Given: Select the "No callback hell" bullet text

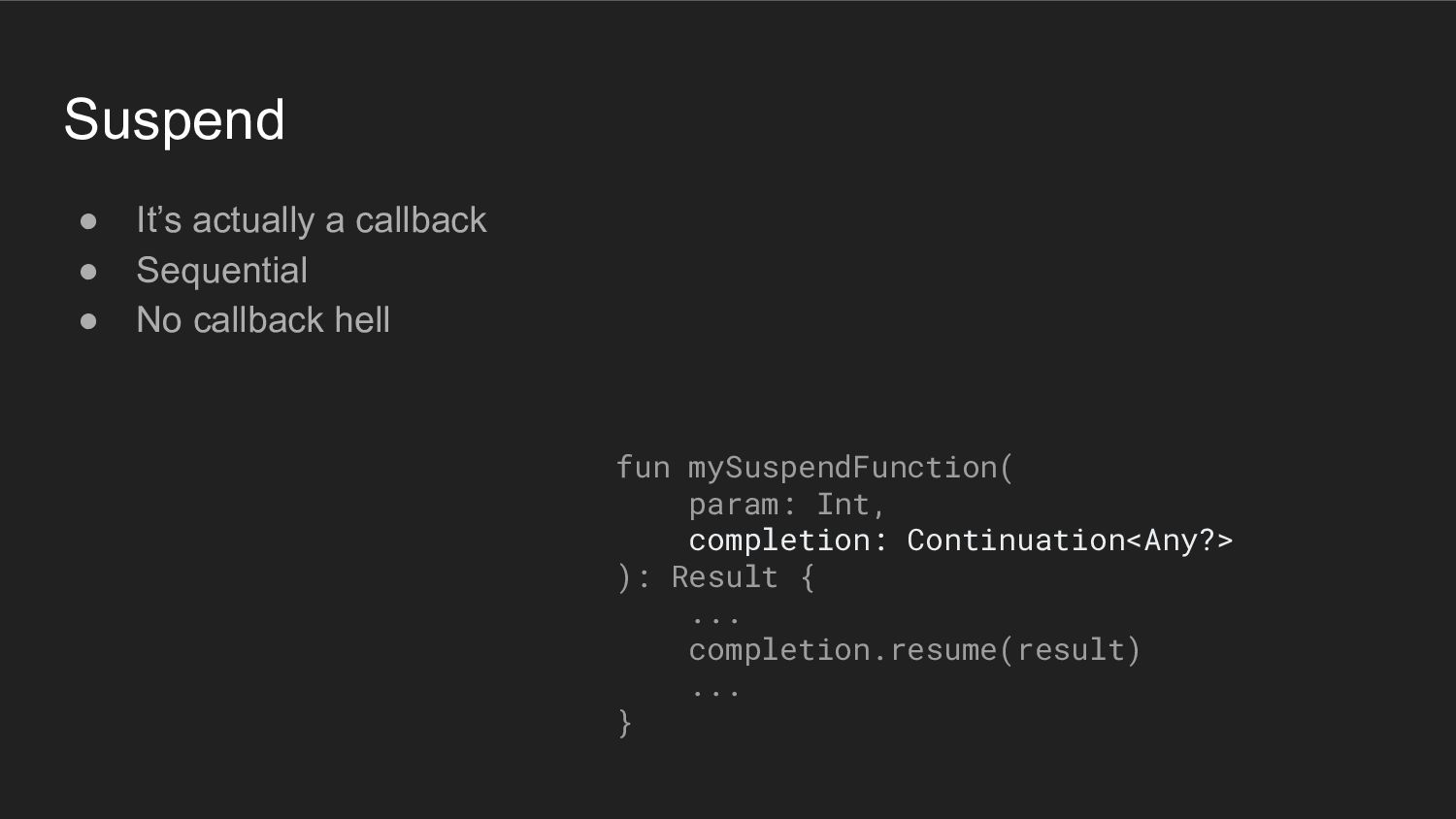Looking at the screenshot, I should click(x=263, y=320).
